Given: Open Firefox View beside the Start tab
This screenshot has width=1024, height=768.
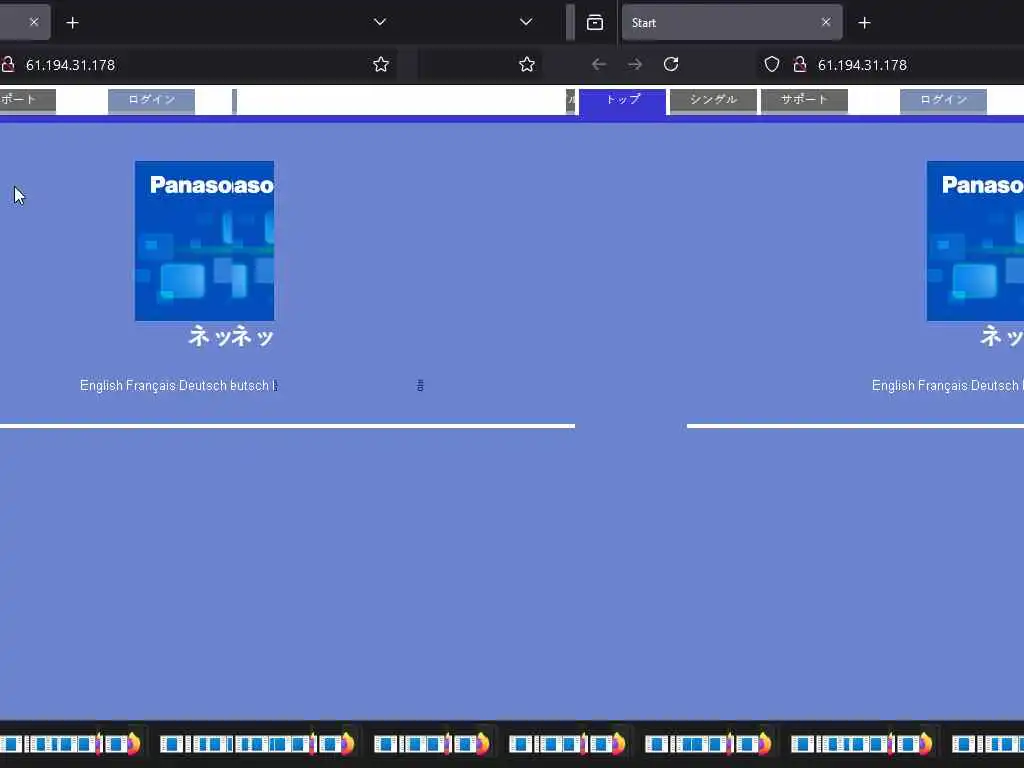Looking at the screenshot, I should point(594,23).
